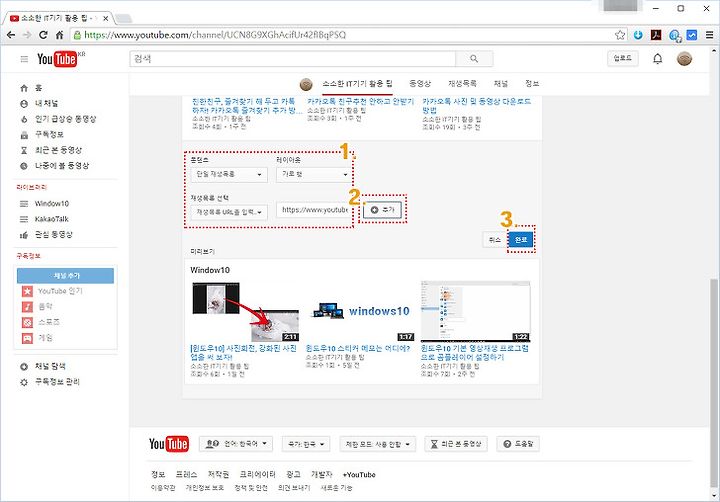Expand the 콘텐츠 dropdown (단일 재생목록)
Viewport: 720px width, 502px height.
tap(229, 175)
